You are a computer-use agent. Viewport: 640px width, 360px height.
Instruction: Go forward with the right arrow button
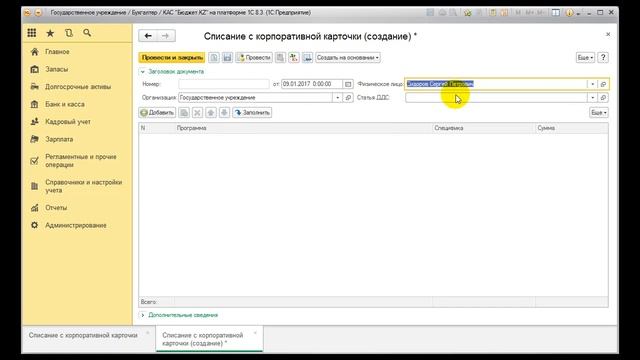166,36
